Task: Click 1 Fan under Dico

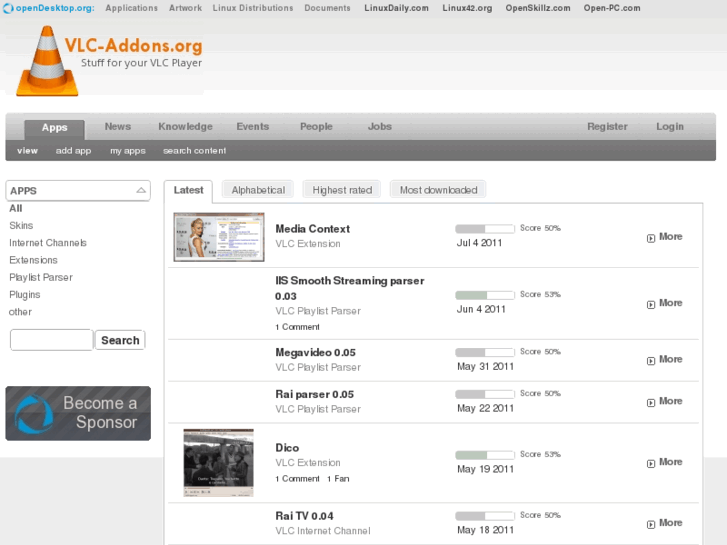Action: pyautogui.click(x=338, y=479)
